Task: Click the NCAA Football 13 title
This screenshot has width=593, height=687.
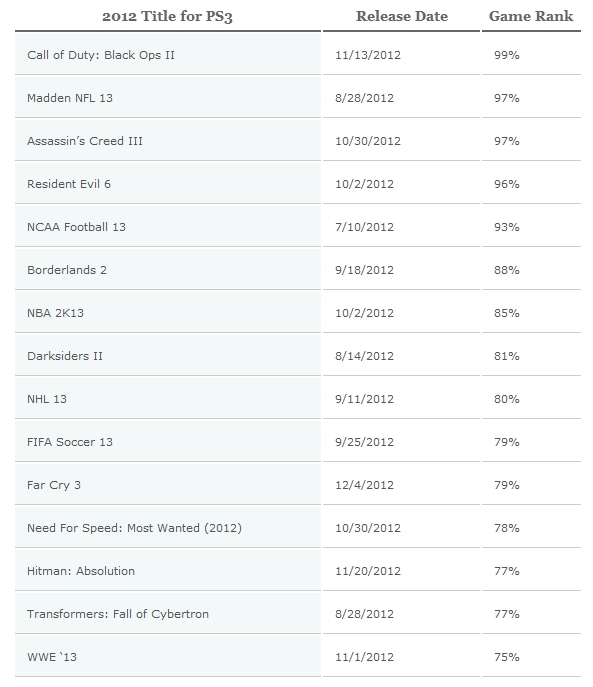Action: coord(76,227)
